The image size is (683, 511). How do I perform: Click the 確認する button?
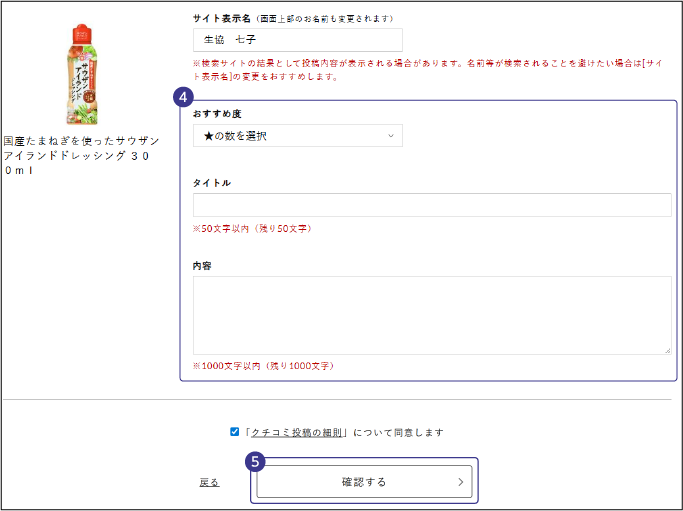tap(364, 482)
